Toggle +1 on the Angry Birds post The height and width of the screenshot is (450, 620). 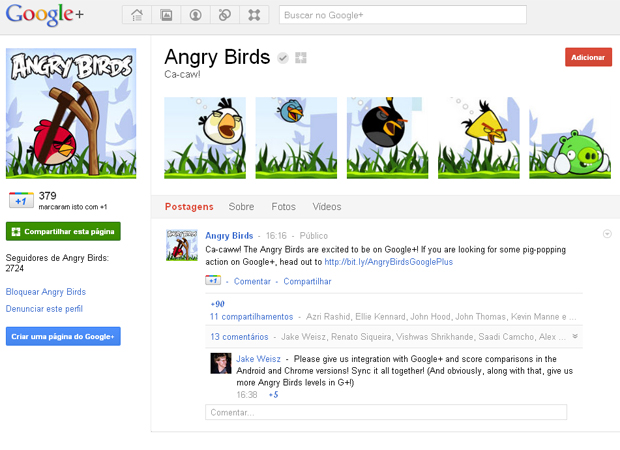pyautogui.click(x=213, y=281)
